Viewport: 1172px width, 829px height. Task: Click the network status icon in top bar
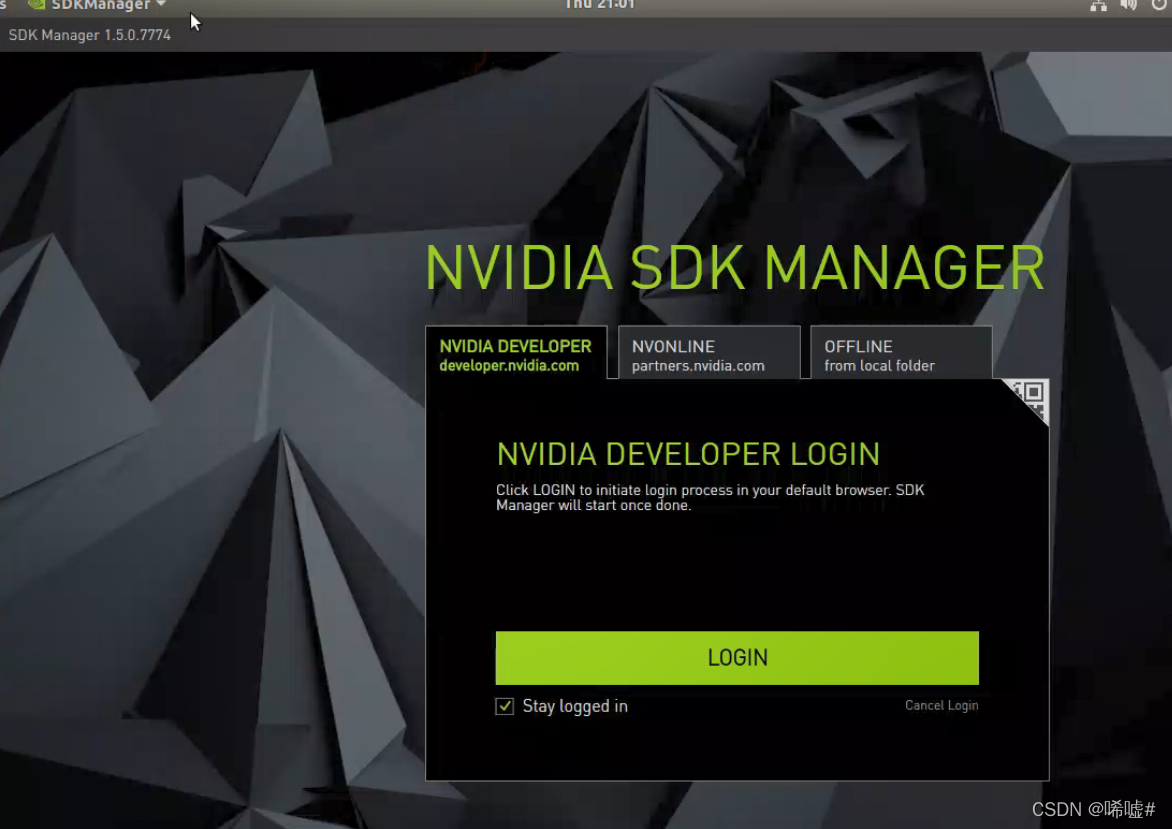point(1098,5)
